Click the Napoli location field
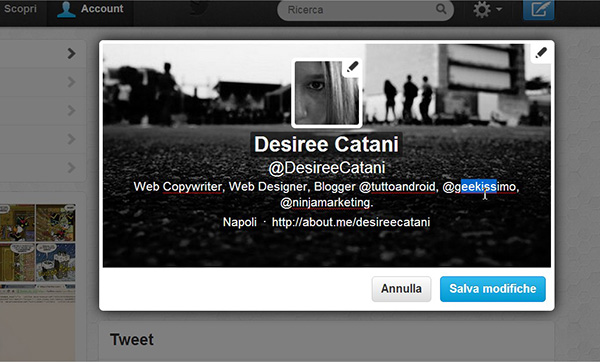The height and width of the screenshot is (362, 600). [x=240, y=222]
